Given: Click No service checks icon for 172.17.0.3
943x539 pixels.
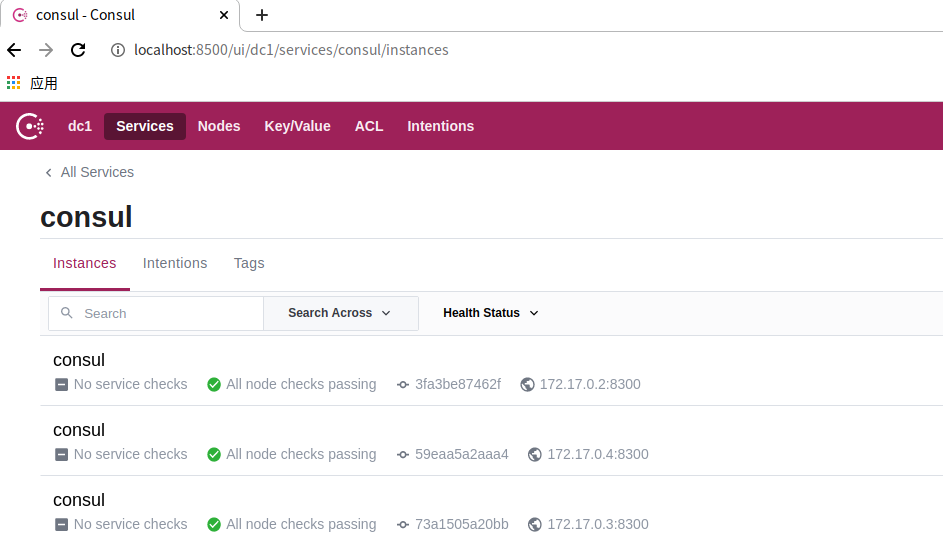Looking at the screenshot, I should click(x=61, y=525).
